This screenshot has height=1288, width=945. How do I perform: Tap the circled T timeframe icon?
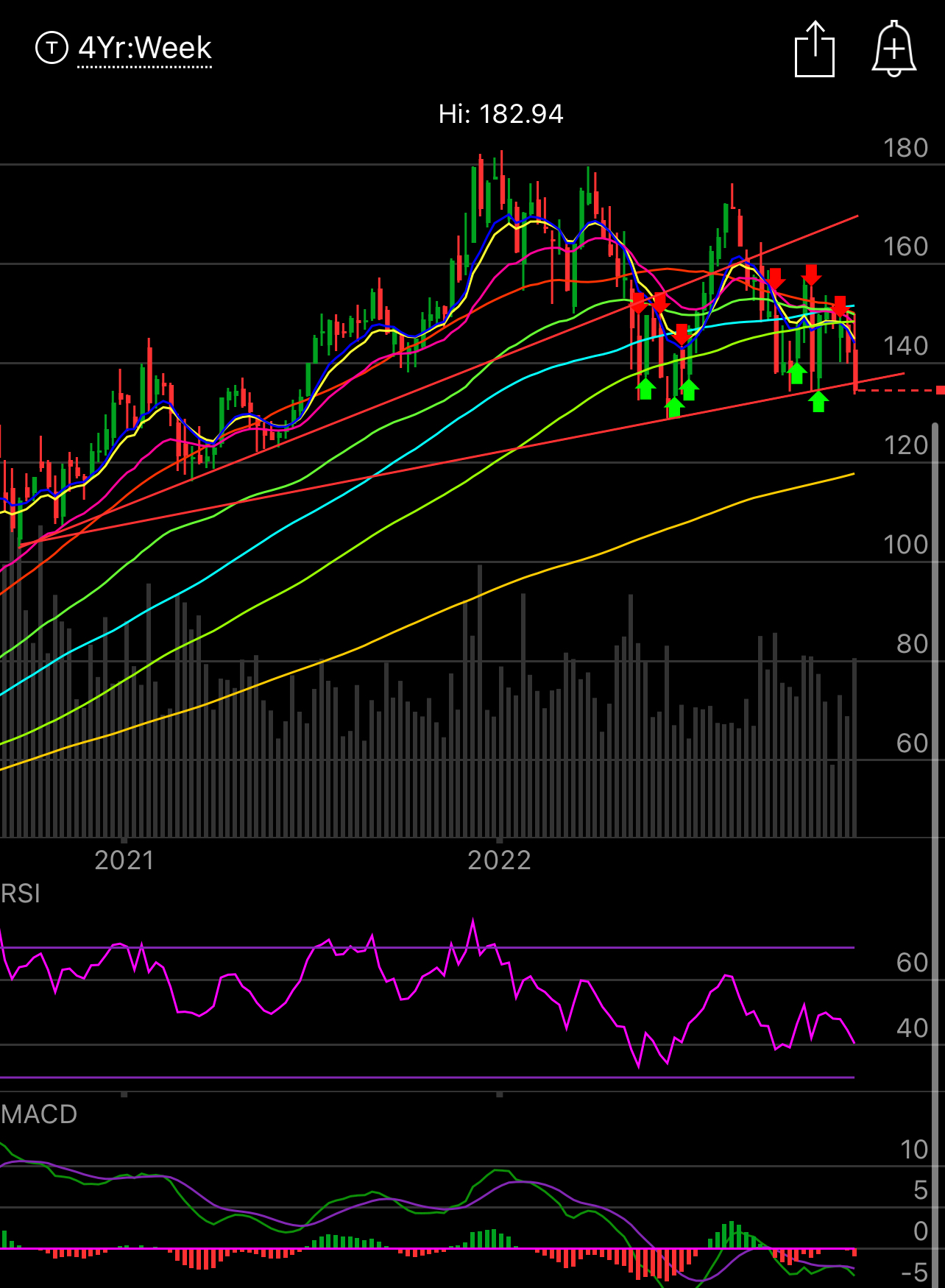pyautogui.click(x=52, y=48)
